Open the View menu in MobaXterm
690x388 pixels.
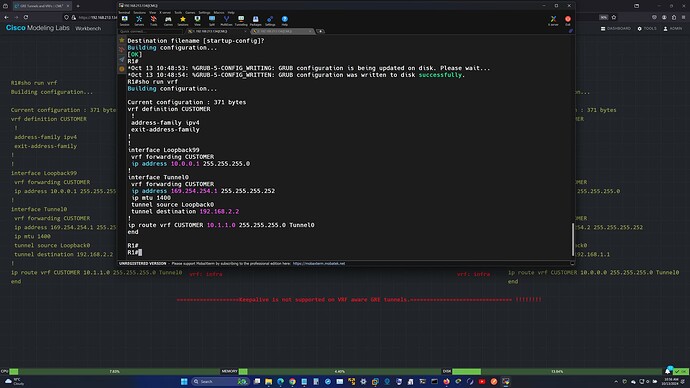[x=152, y=12]
